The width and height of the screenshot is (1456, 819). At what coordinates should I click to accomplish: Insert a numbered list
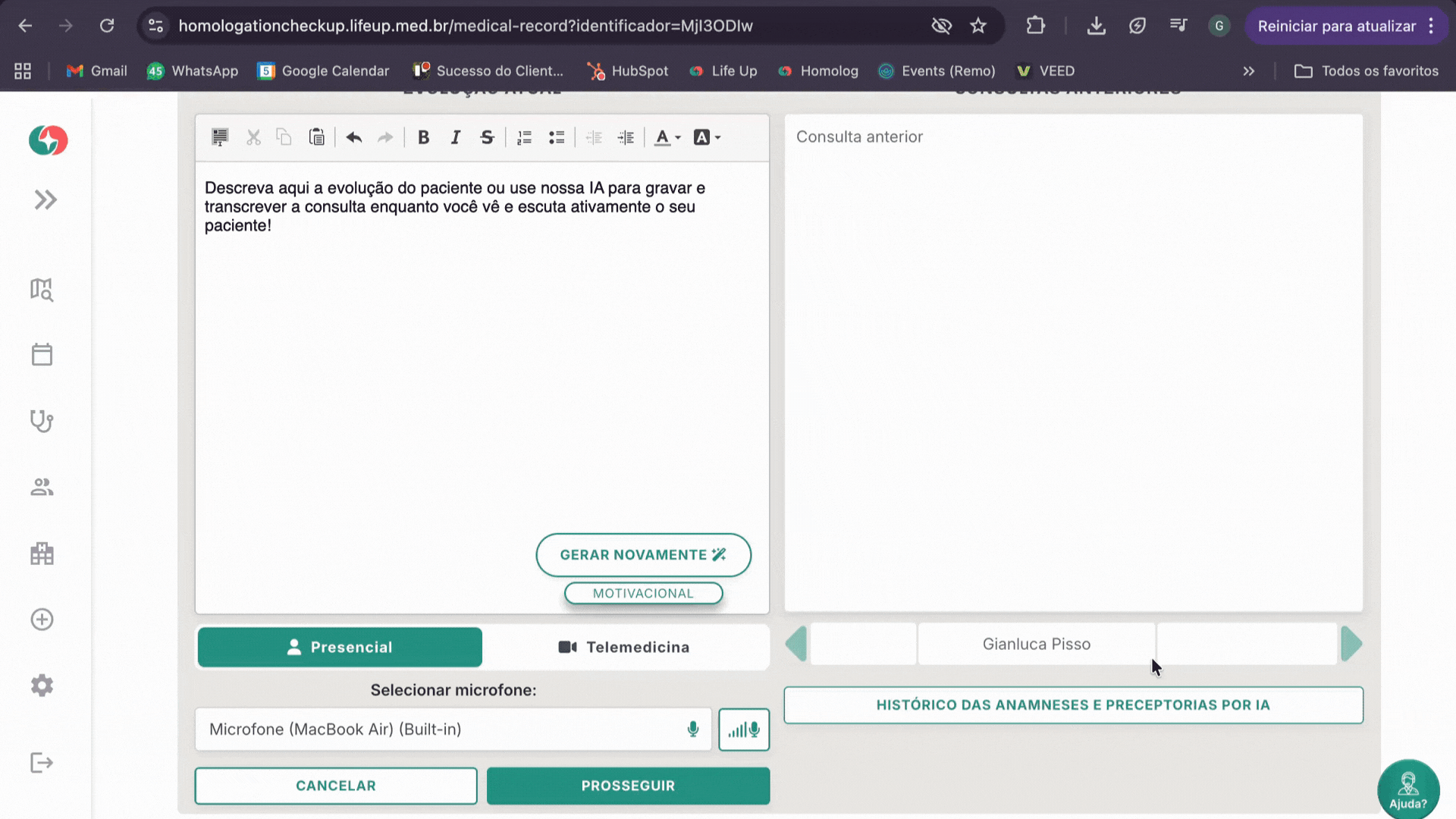point(524,137)
